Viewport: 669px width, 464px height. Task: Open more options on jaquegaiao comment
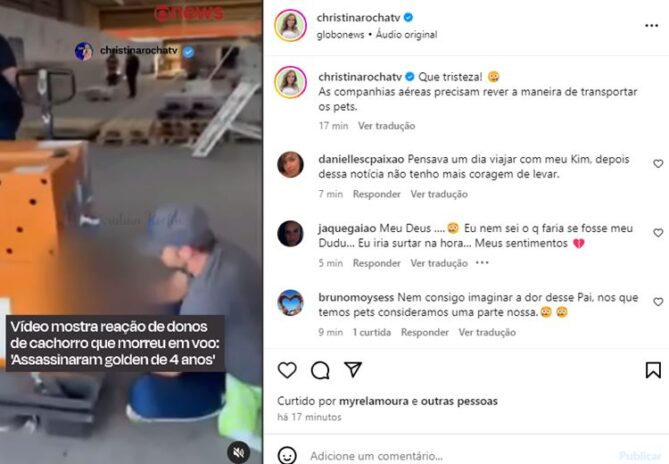tap(482, 262)
